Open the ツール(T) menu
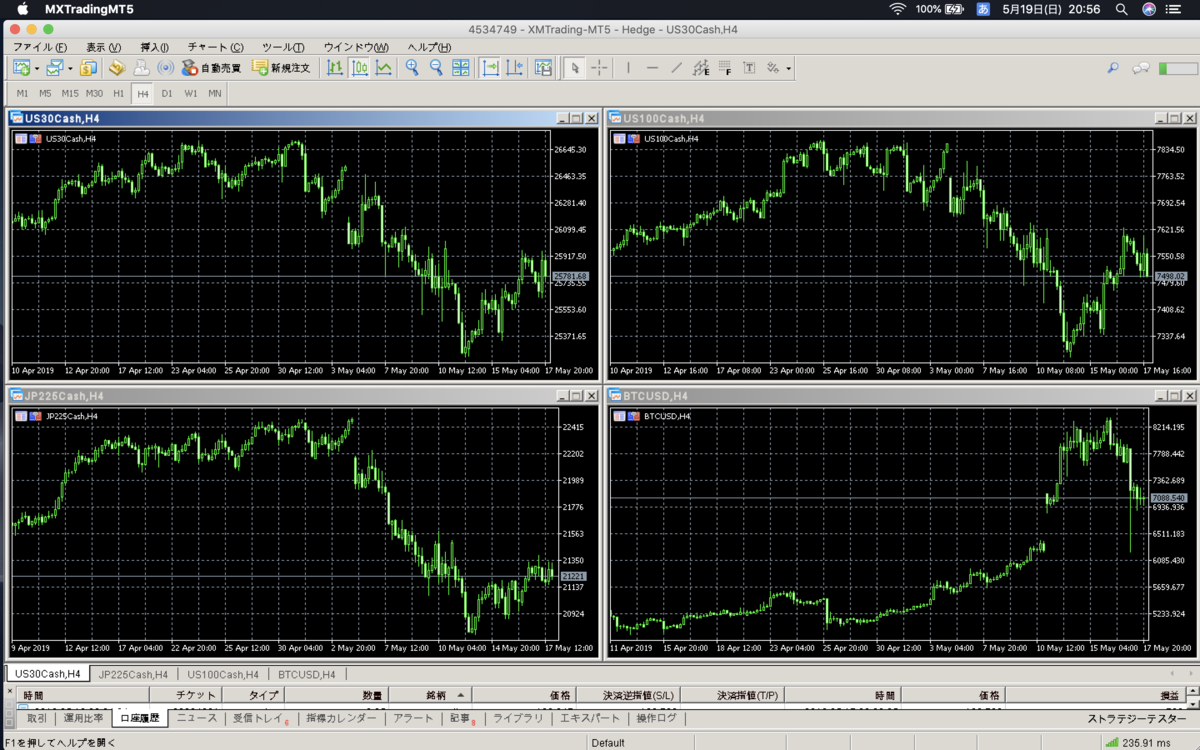 click(x=283, y=47)
